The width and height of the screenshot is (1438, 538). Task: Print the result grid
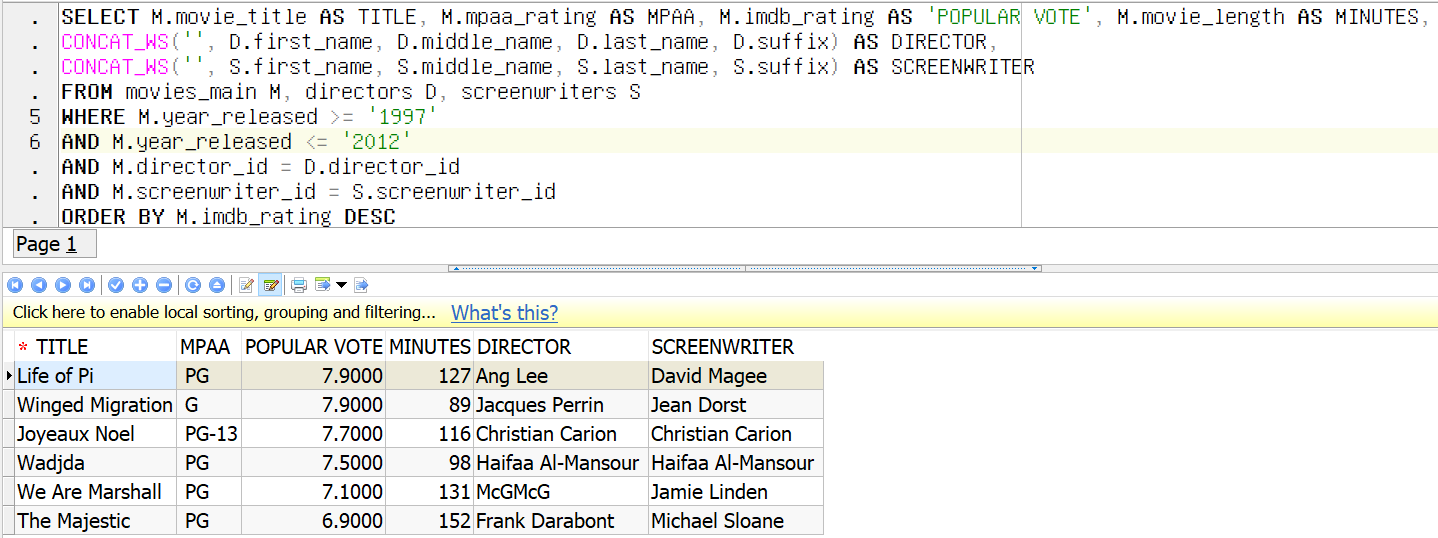click(x=299, y=285)
